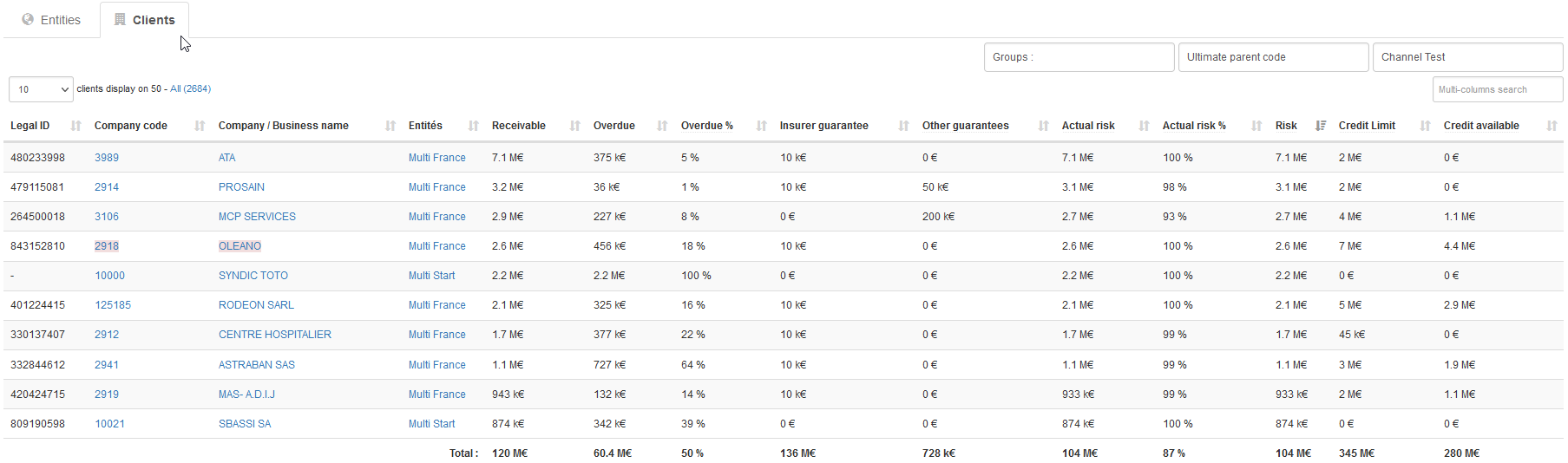Open the MCP SERVICES company link
Image resolution: width=1568 pixels, height=463 pixels.
pos(257,217)
